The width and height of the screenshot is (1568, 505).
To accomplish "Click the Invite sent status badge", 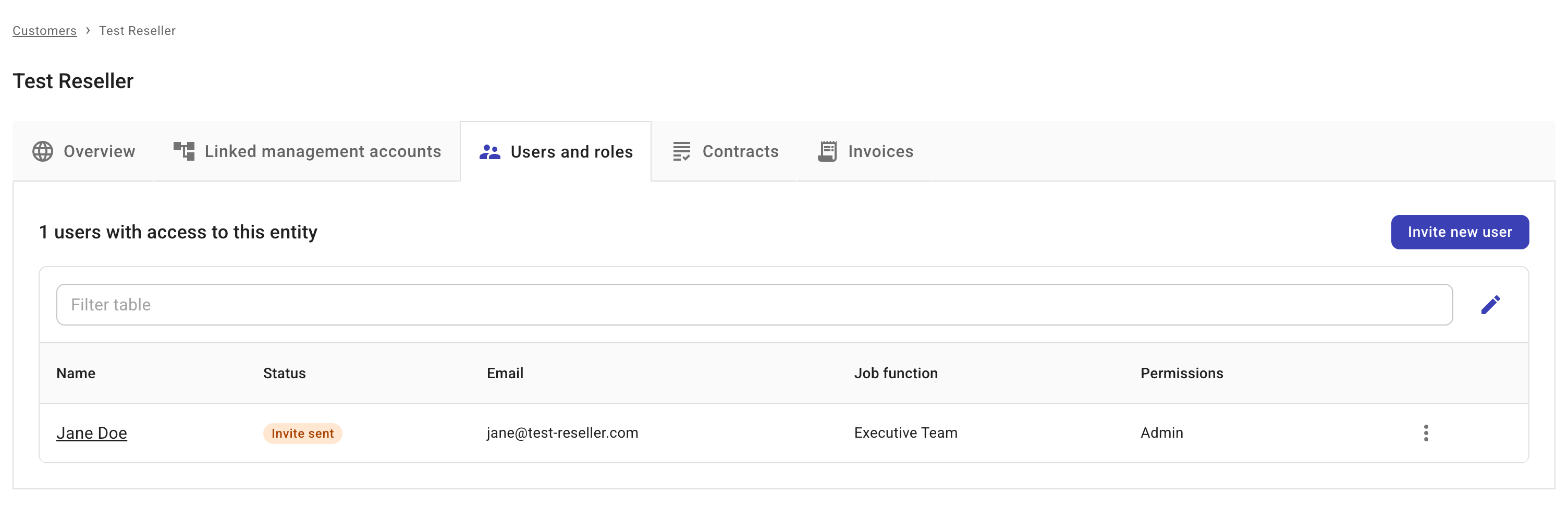I will [x=302, y=433].
